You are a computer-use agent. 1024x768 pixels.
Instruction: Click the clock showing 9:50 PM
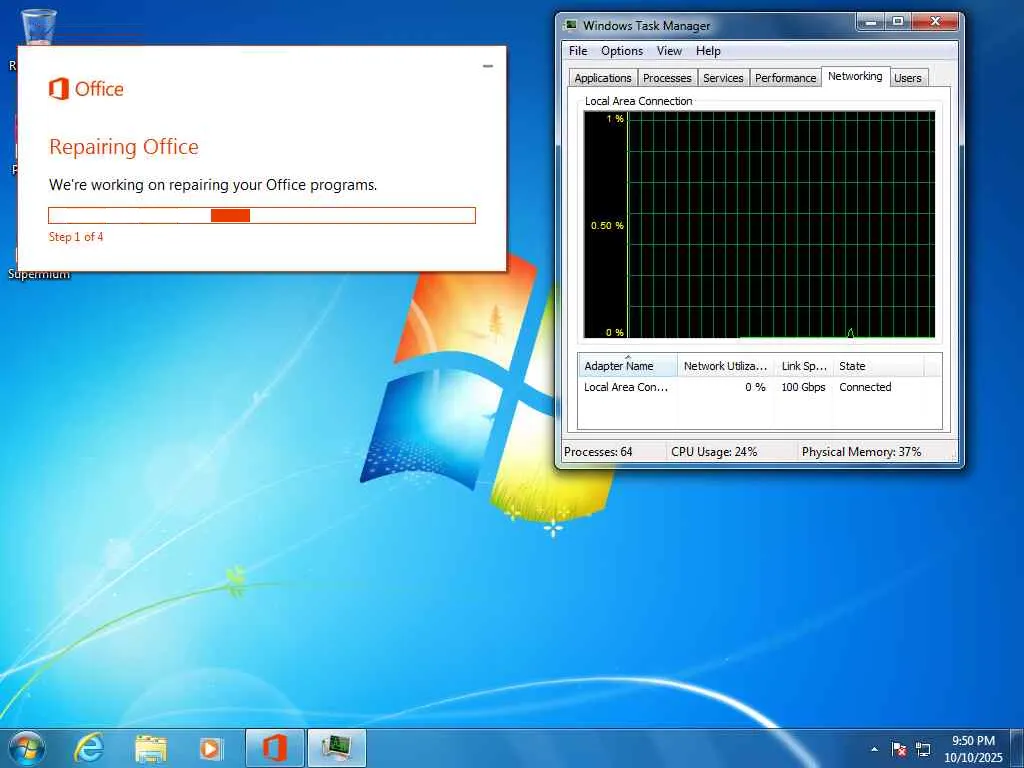973,741
